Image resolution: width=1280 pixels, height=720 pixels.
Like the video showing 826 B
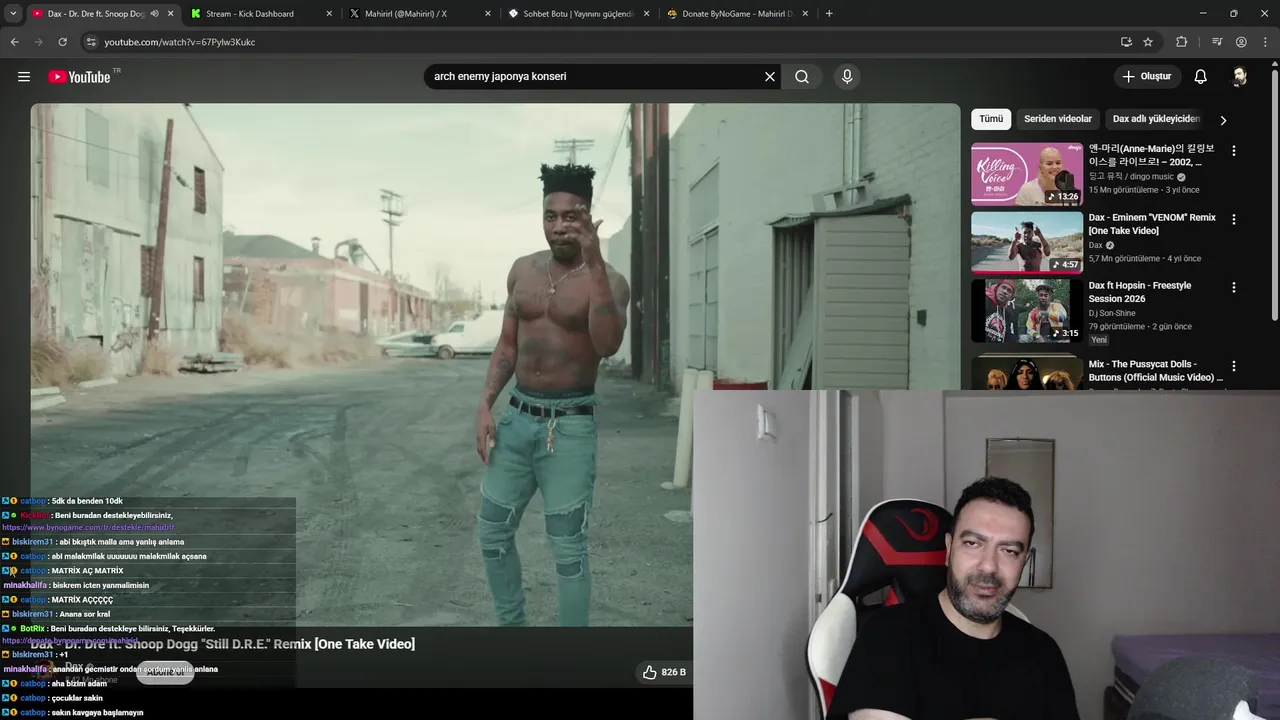664,672
